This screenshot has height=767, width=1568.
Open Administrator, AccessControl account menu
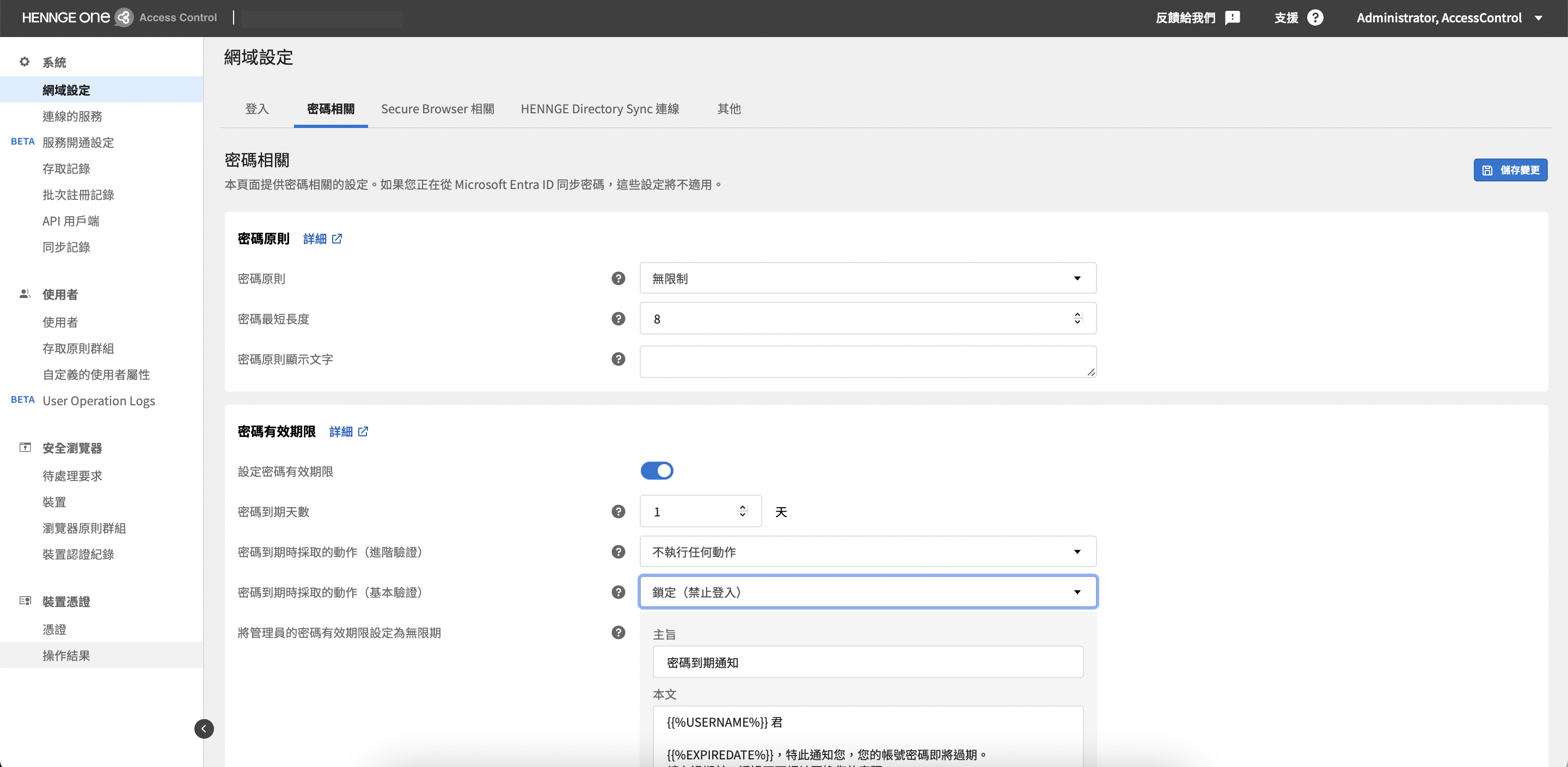click(x=1449, y=17)
